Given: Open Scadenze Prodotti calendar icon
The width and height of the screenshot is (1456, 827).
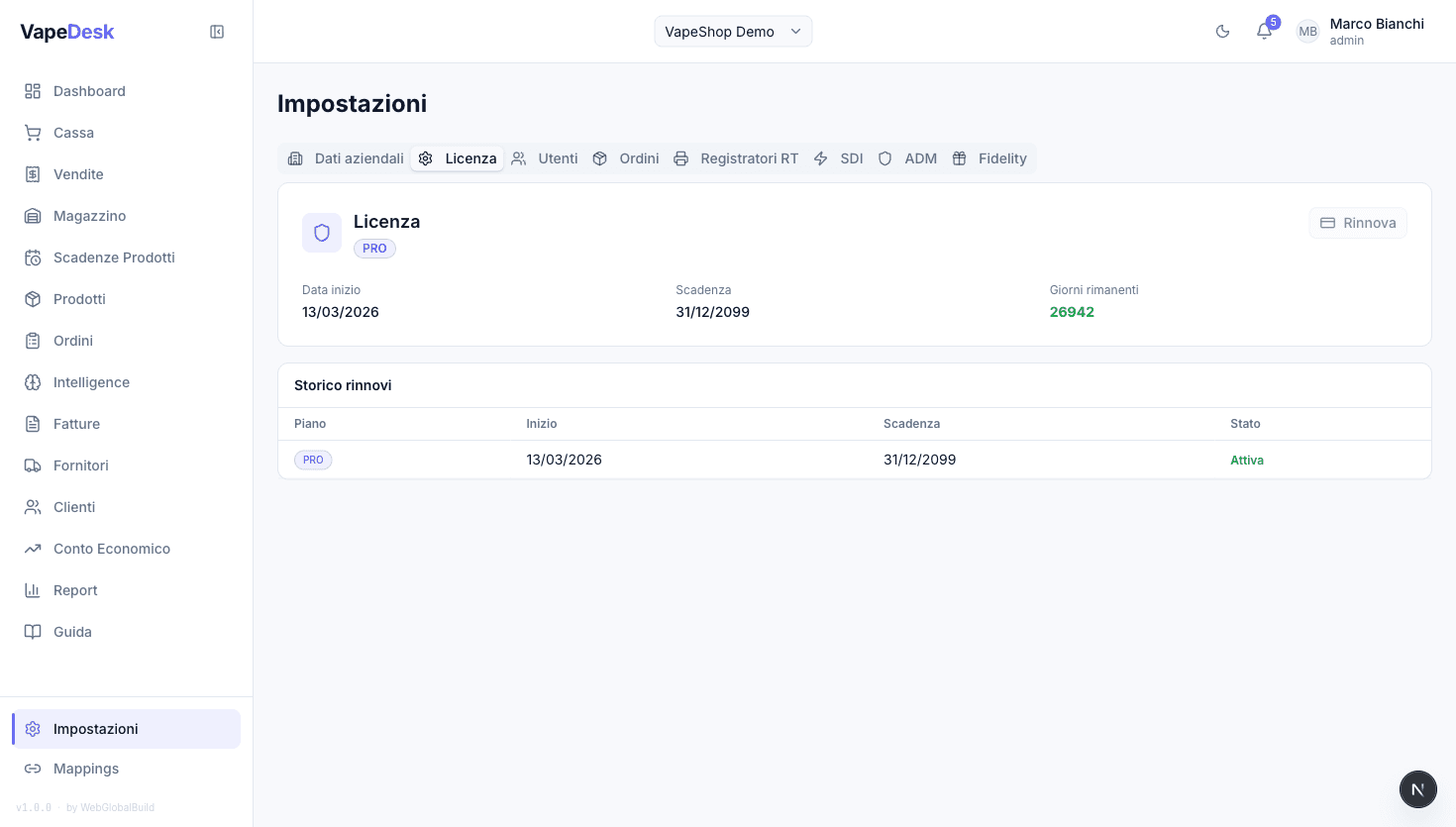Looking at the screenshot, I should click(x=33, y=258).
